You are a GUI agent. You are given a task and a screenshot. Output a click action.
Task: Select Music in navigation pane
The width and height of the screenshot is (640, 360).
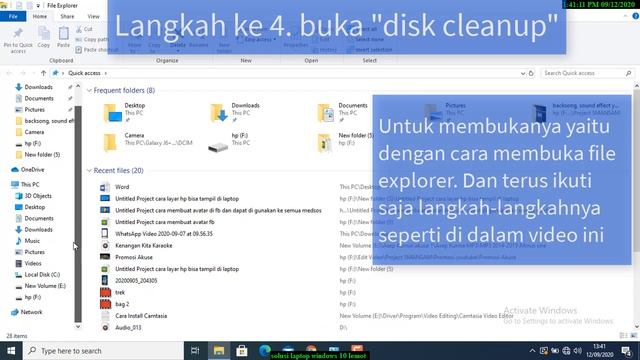coord(32,241)
